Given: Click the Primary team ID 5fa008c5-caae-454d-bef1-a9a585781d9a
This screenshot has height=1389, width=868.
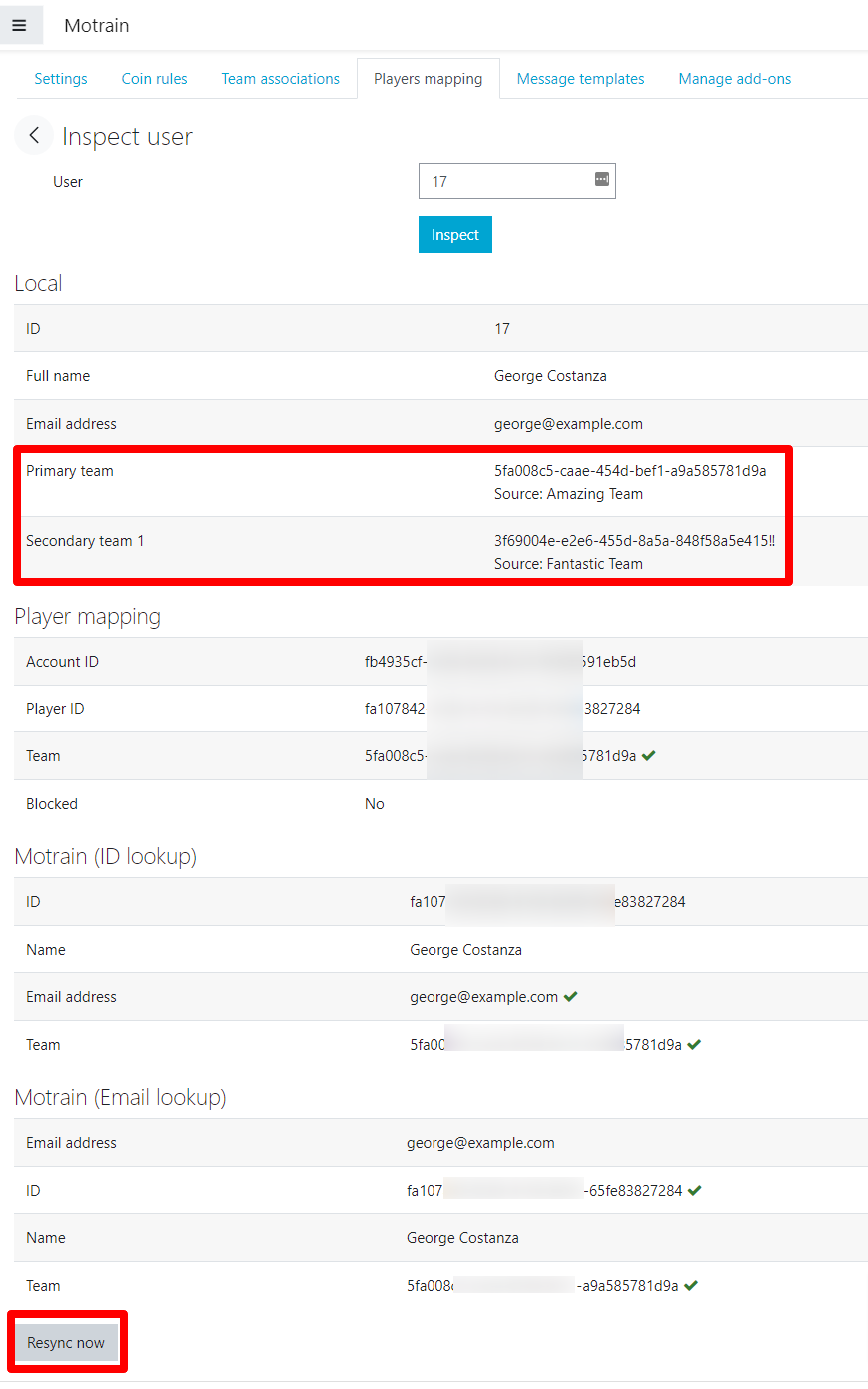Looking at the screenshot, I should coord(630,471).
